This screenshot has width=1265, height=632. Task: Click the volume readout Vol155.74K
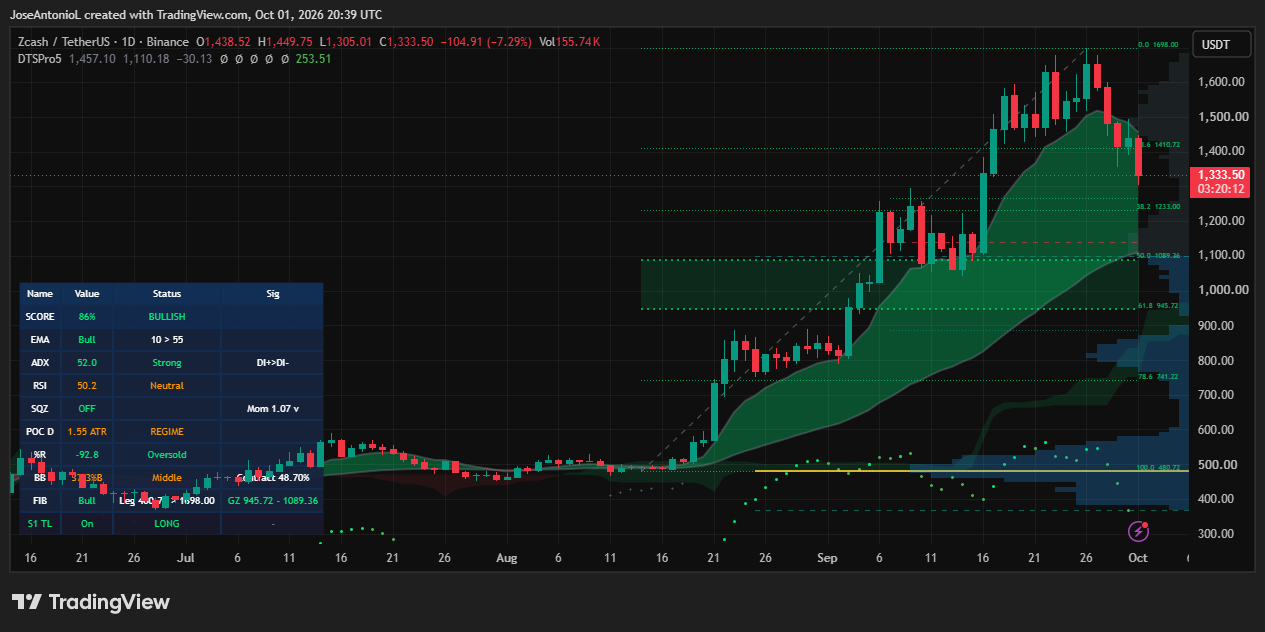click(x=569, y=42)
